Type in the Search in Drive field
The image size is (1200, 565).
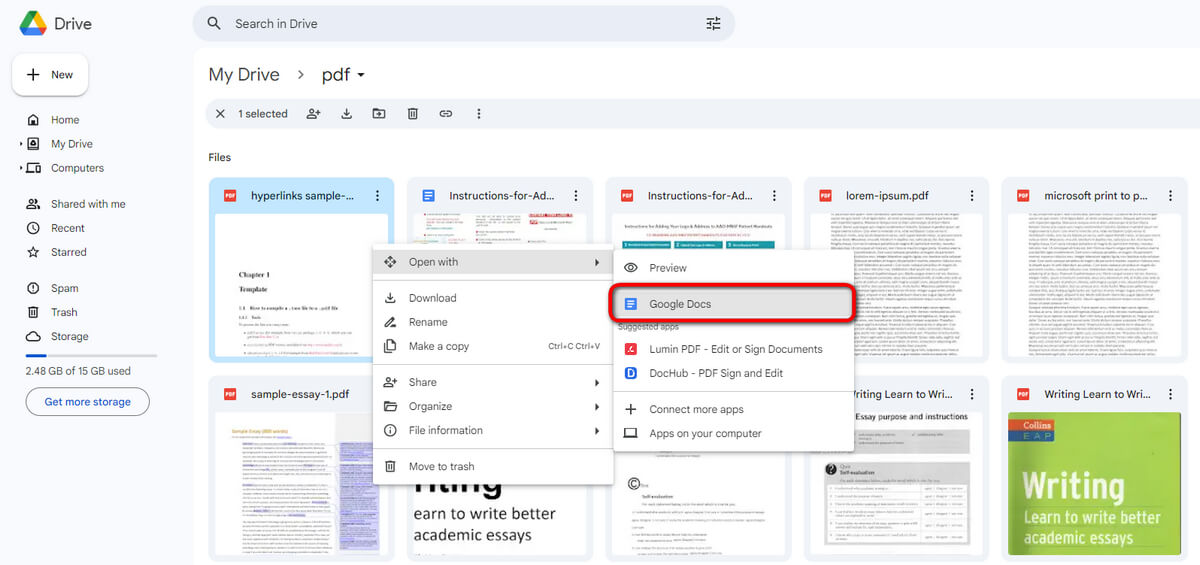click(x=460, y=24)
